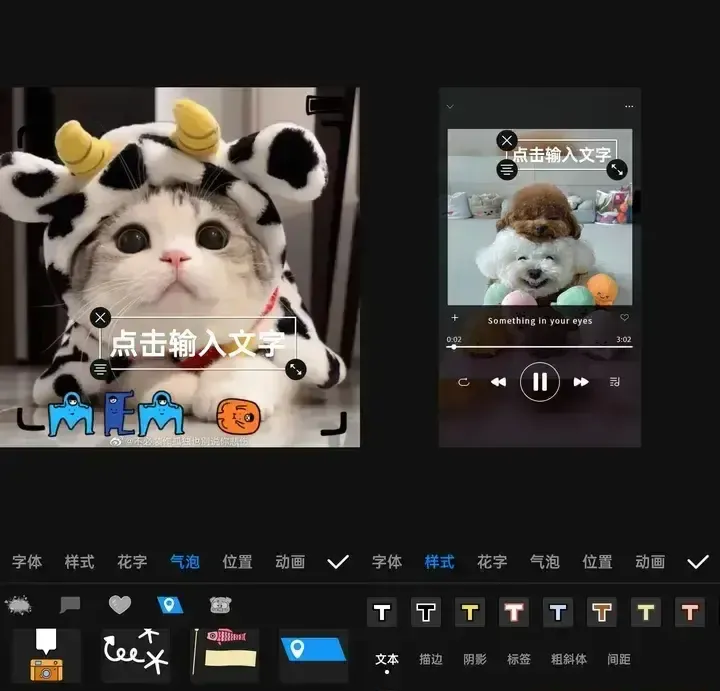Viewport: 720px width, 691px height.
Task: Choose the camera speech bubble sticker
Action: (x=46, y=653)
